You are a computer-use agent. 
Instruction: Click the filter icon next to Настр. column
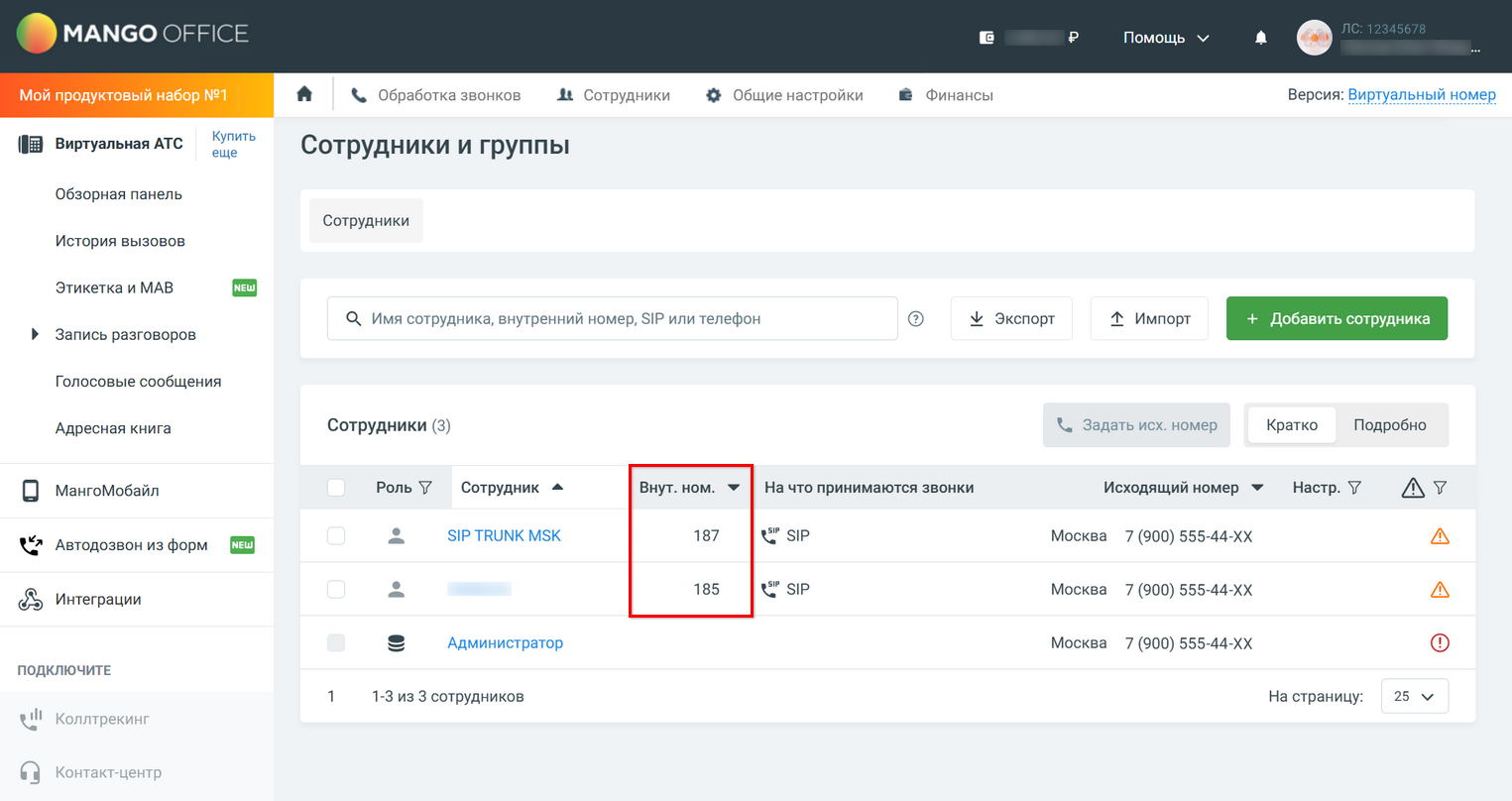point(1354,487)
